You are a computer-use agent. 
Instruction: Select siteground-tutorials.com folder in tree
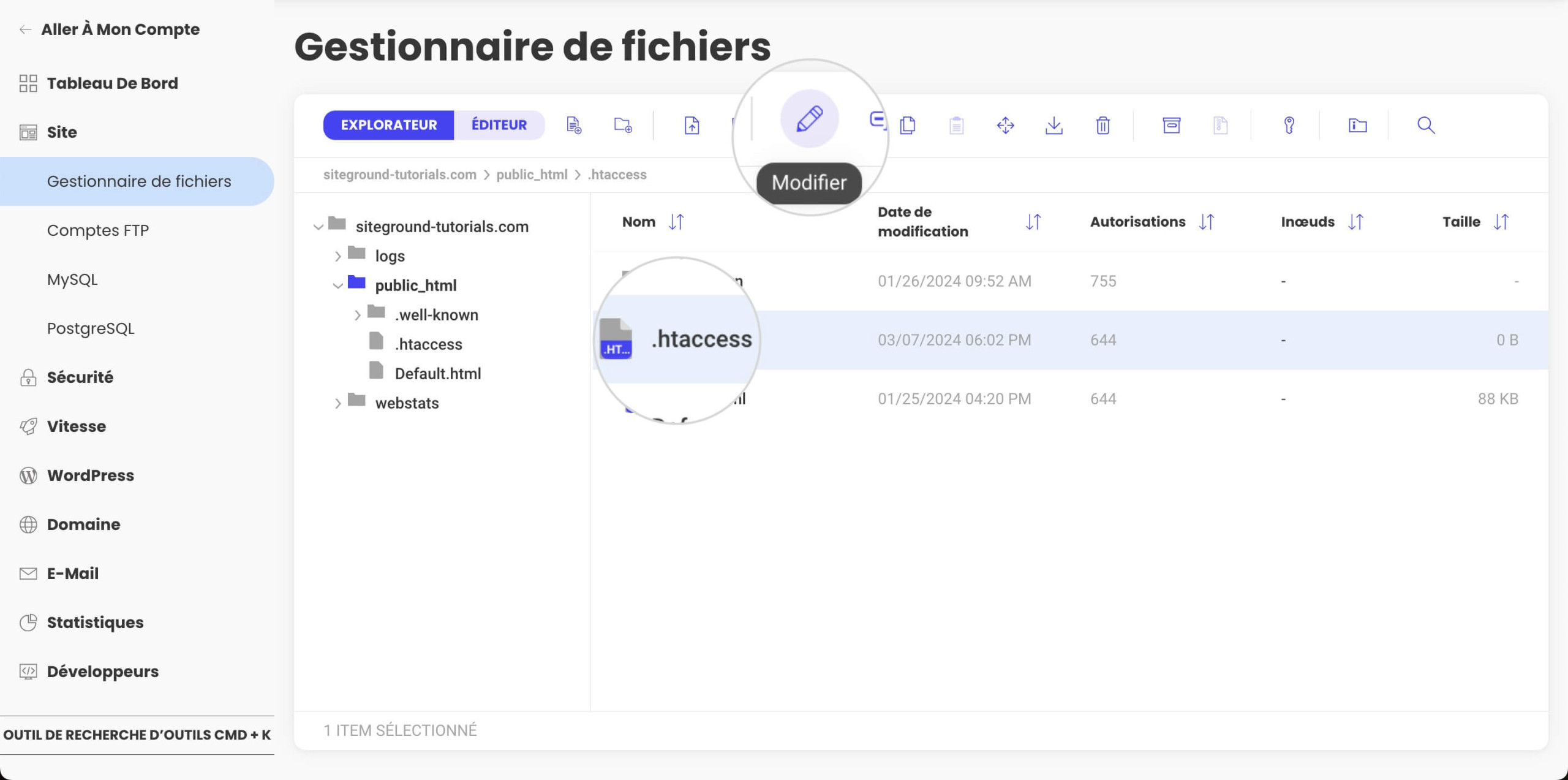(x=442, y=227)
